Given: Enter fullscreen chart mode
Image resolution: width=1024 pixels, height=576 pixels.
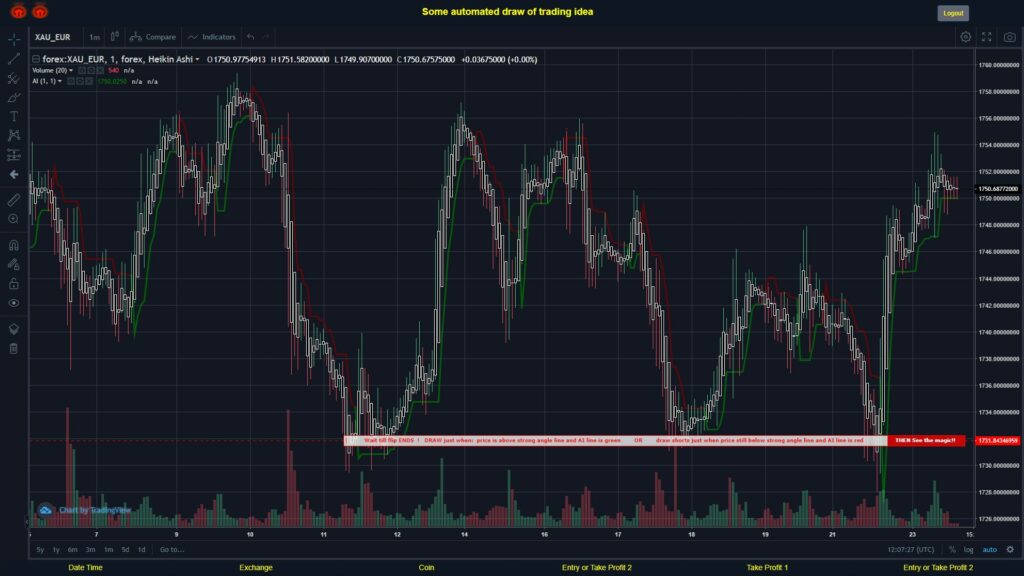Looking at the screenshot, I should 987,37.
